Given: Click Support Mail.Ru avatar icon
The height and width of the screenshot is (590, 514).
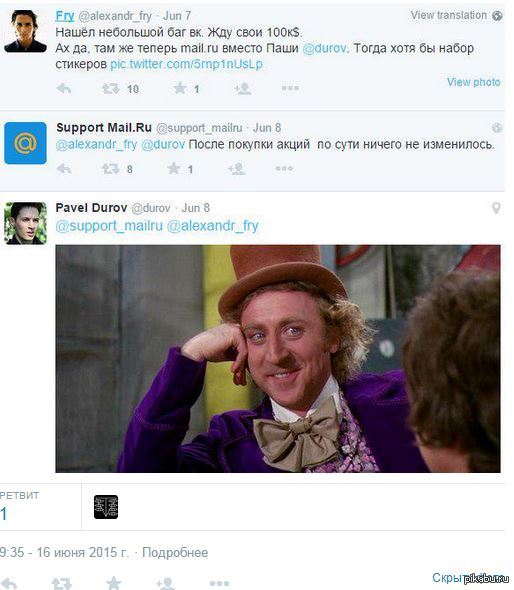Looking at the screenshot, I should (x=25, y=143).
